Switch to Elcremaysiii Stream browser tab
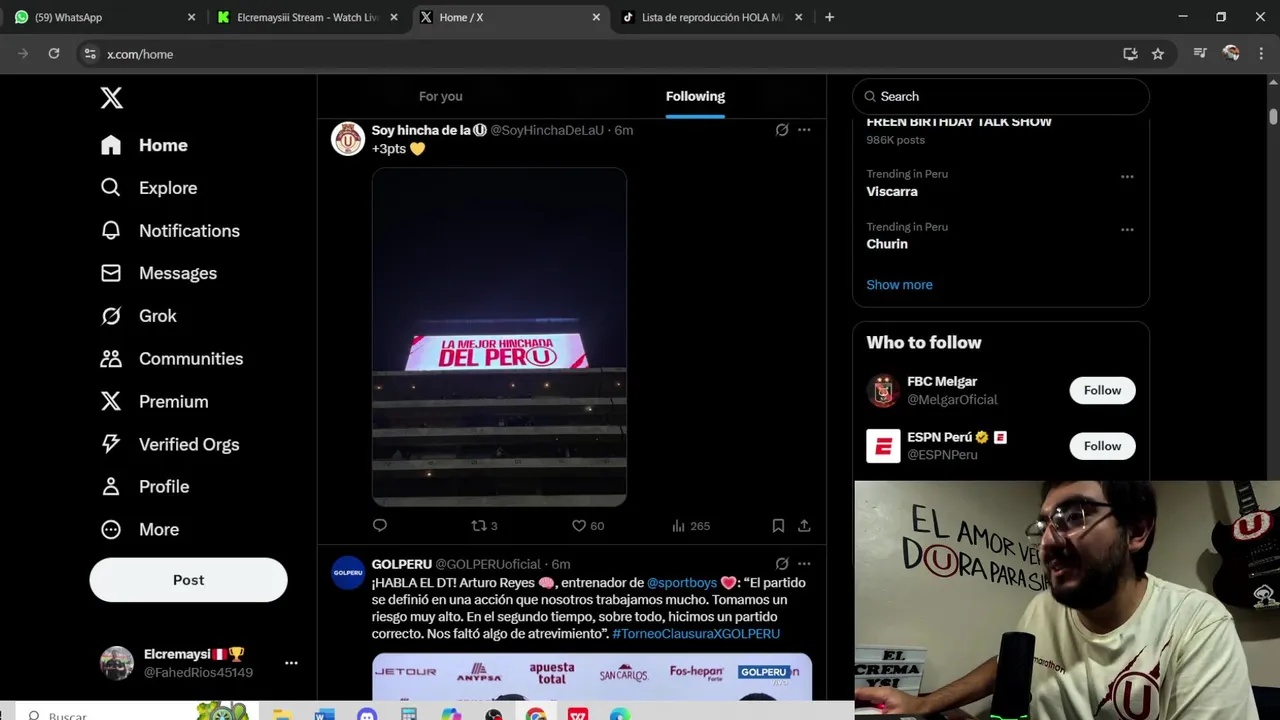 tap(305, 17)
